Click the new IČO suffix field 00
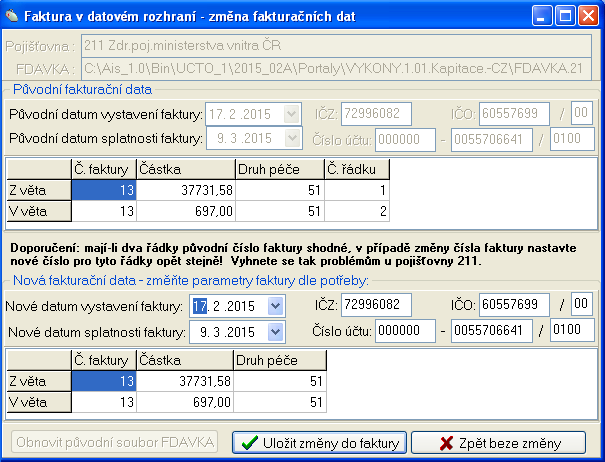The height and width of the screenshot is (462, 605). coord(581,305)
